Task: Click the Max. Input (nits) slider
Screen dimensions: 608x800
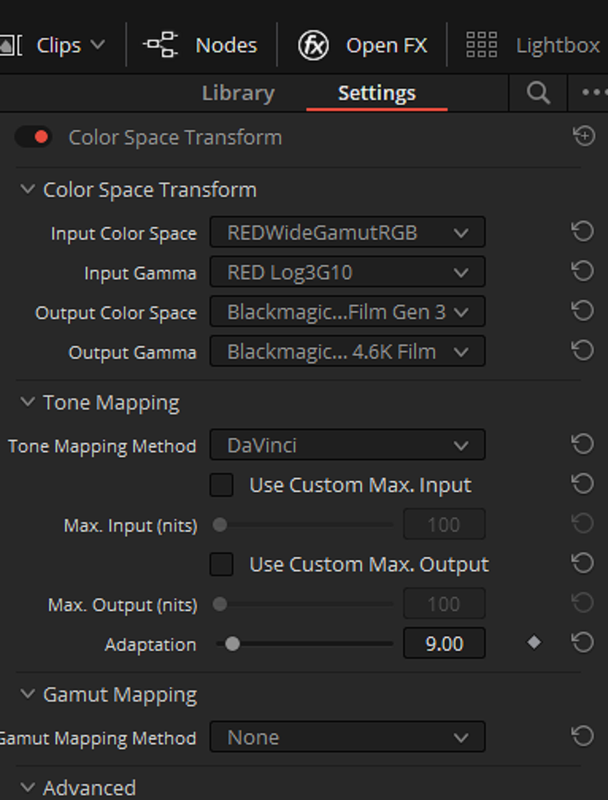Action: click(x=303, y=524)
